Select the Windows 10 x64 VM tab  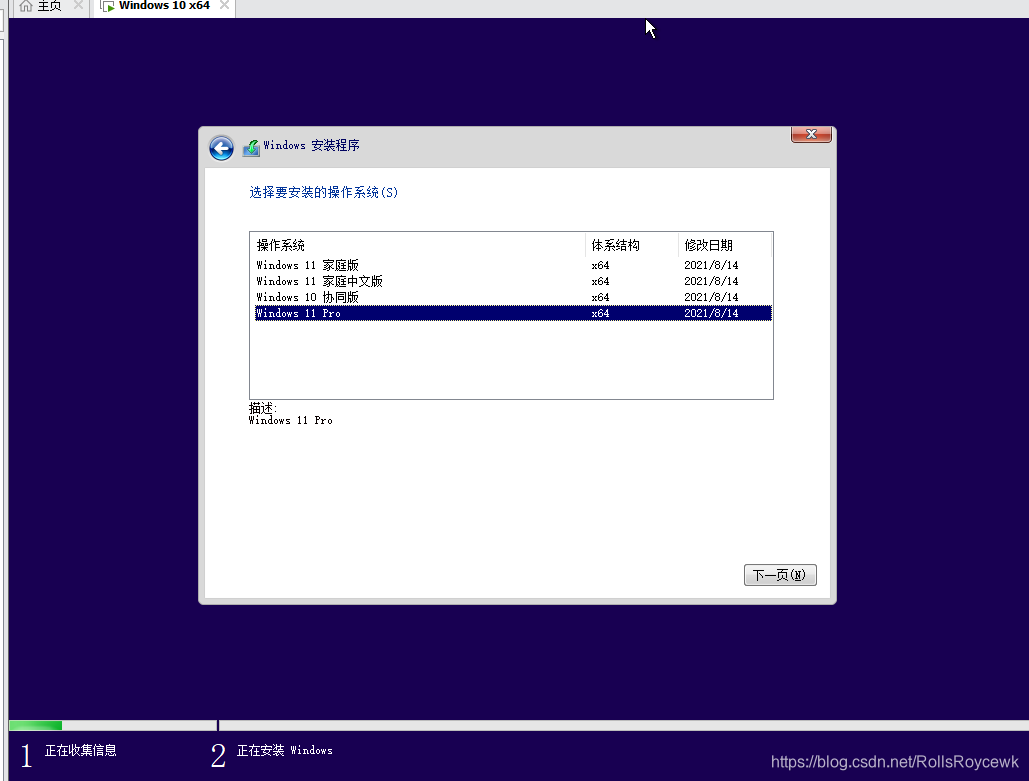click(164, 6)
